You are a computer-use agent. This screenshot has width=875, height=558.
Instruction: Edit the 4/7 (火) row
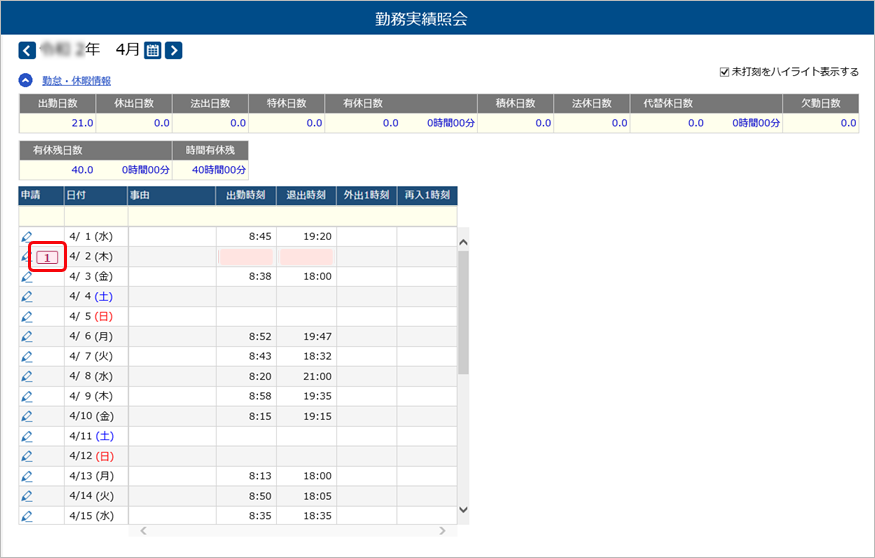point(26,357)
